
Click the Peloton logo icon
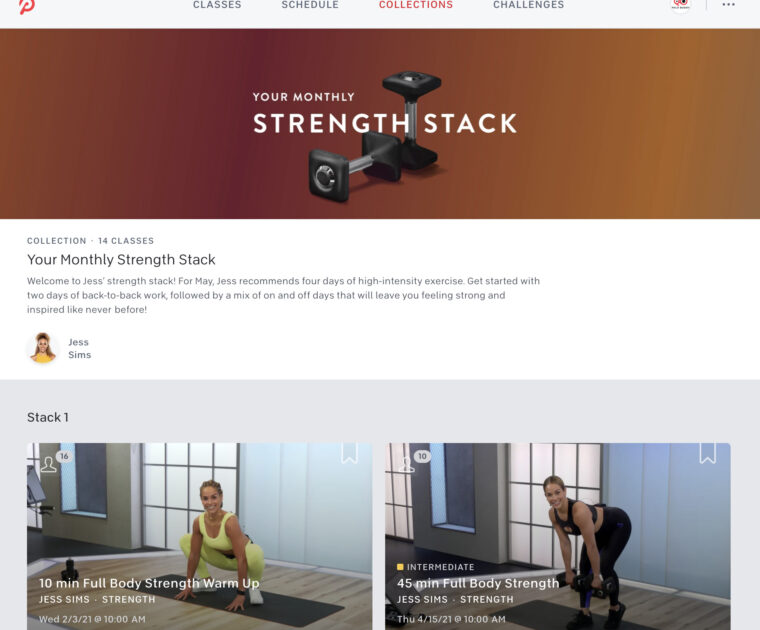27,6
